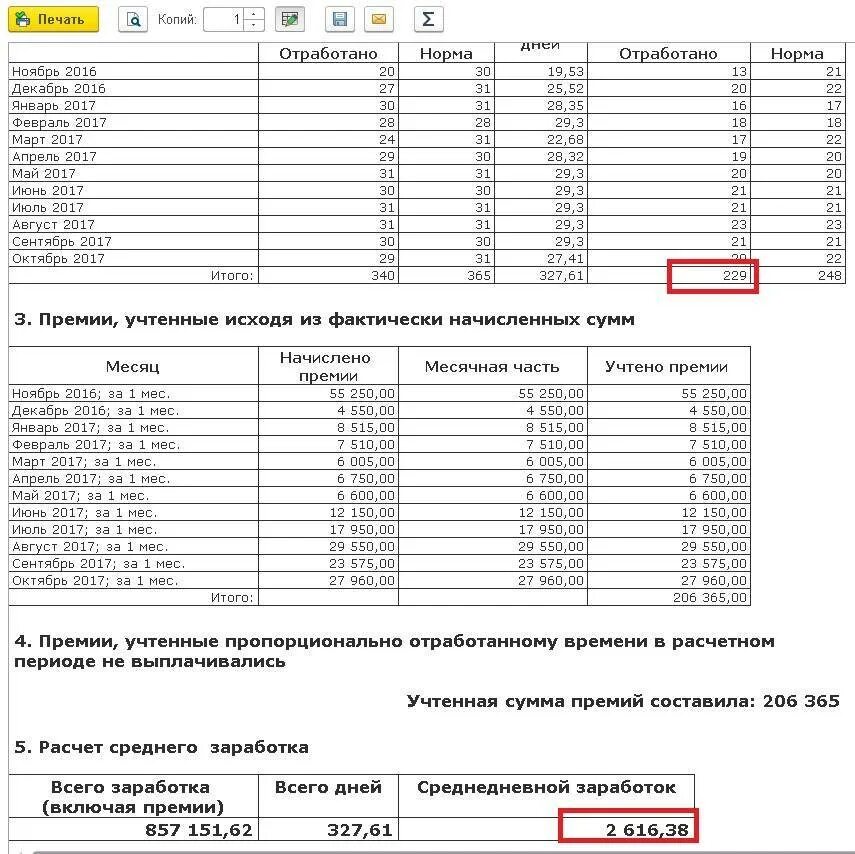Select the Октябрь 2017 row label in the days table
Viewport: 855px width, 854px height.
[58, 258]
